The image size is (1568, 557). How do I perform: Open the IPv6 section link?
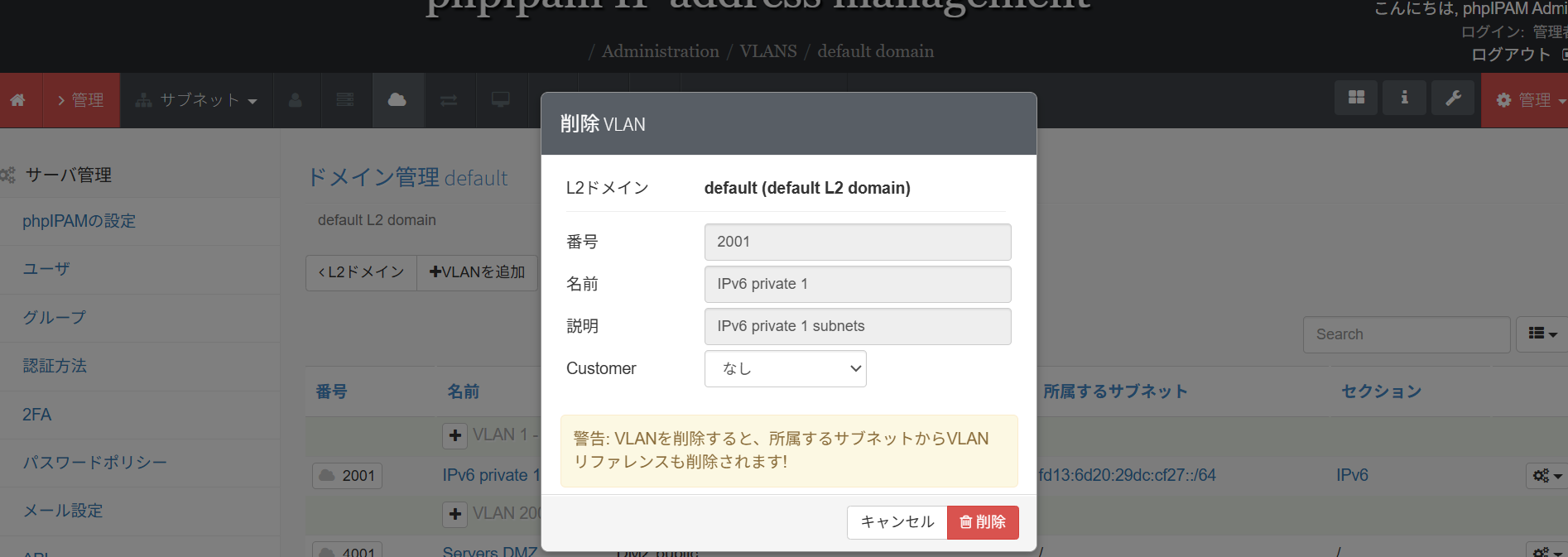click(x=1352, y=476)
